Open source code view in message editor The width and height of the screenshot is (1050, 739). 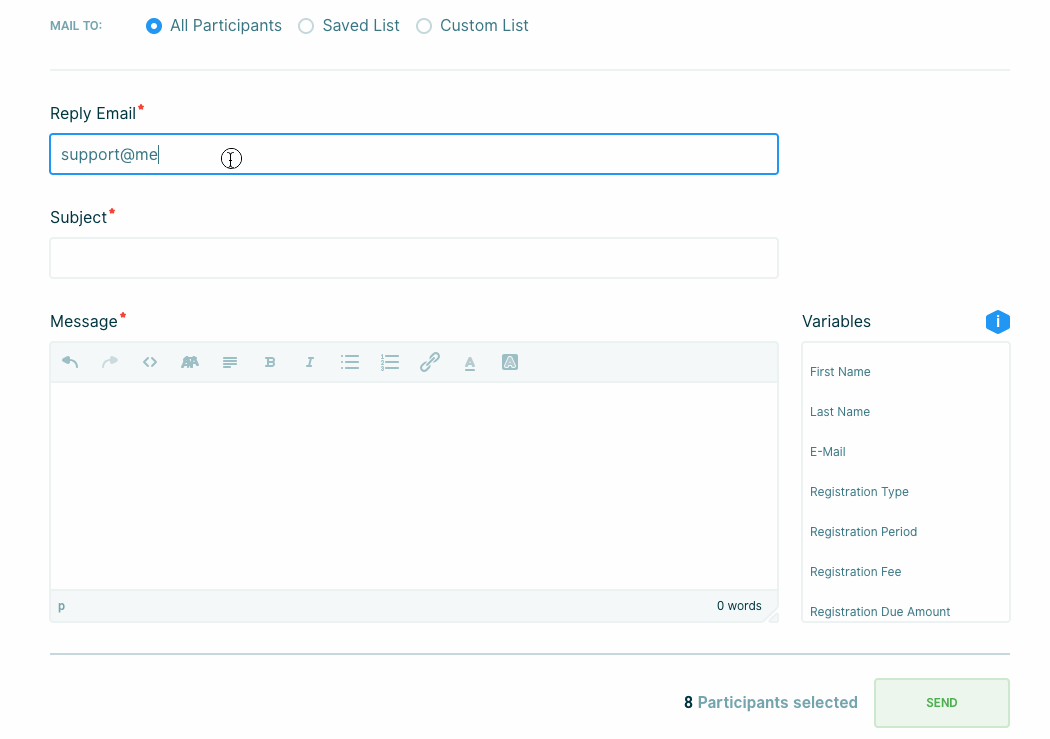[x=150, y=362]
